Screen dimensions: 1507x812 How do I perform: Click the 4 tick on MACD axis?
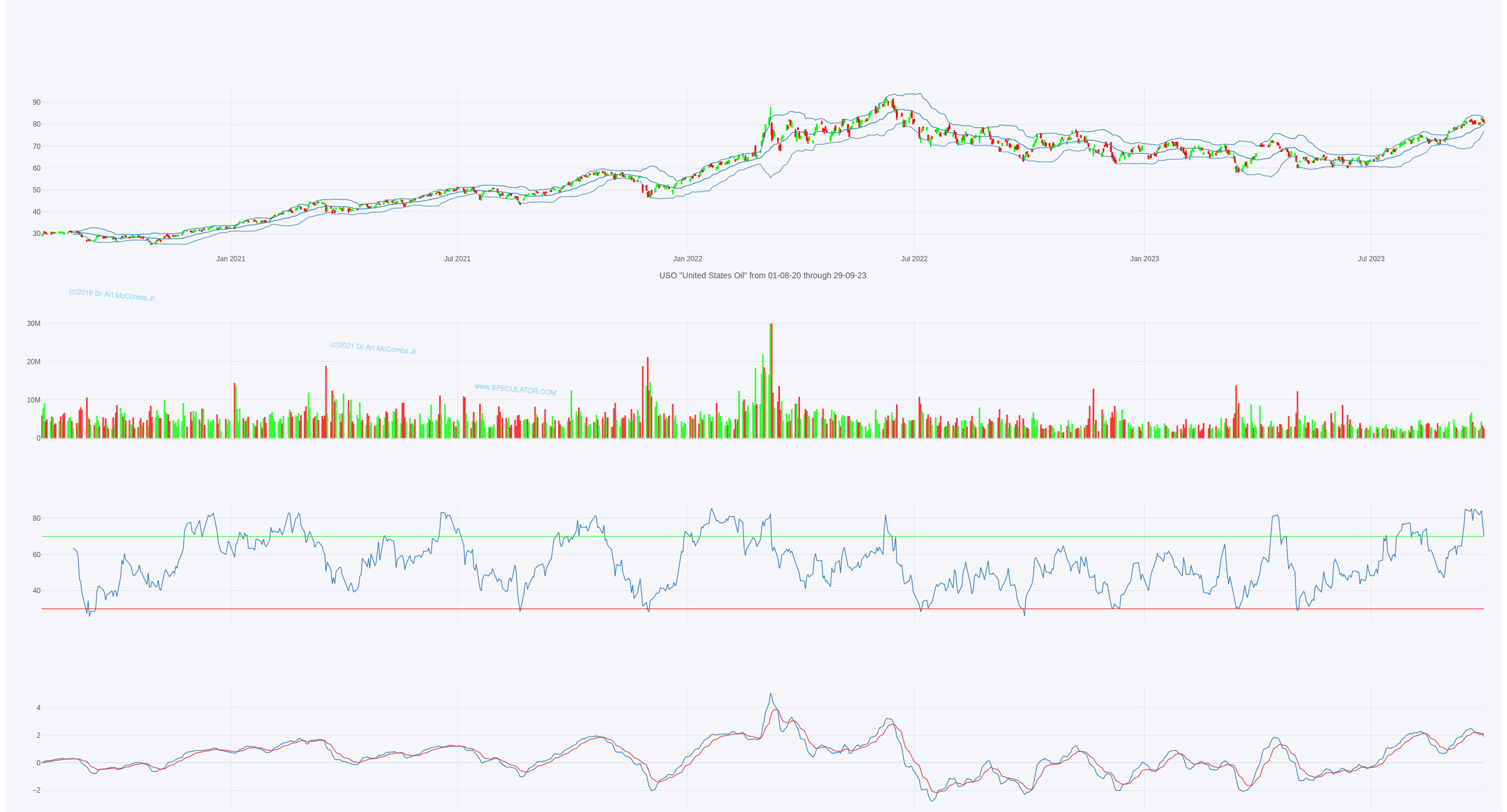(x=38, y=708)
